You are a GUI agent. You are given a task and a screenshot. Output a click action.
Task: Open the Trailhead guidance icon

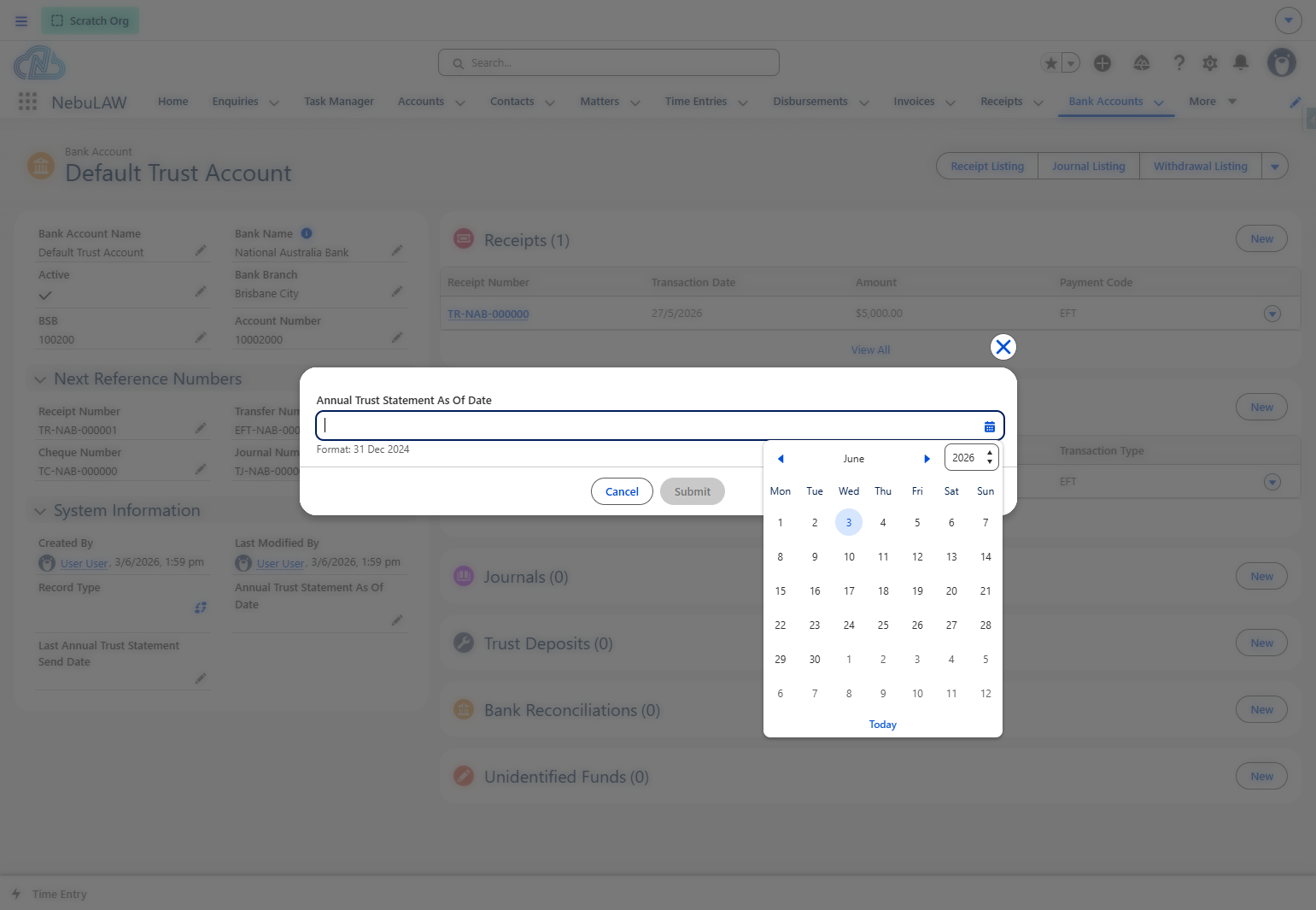(x=1142, y=63)
